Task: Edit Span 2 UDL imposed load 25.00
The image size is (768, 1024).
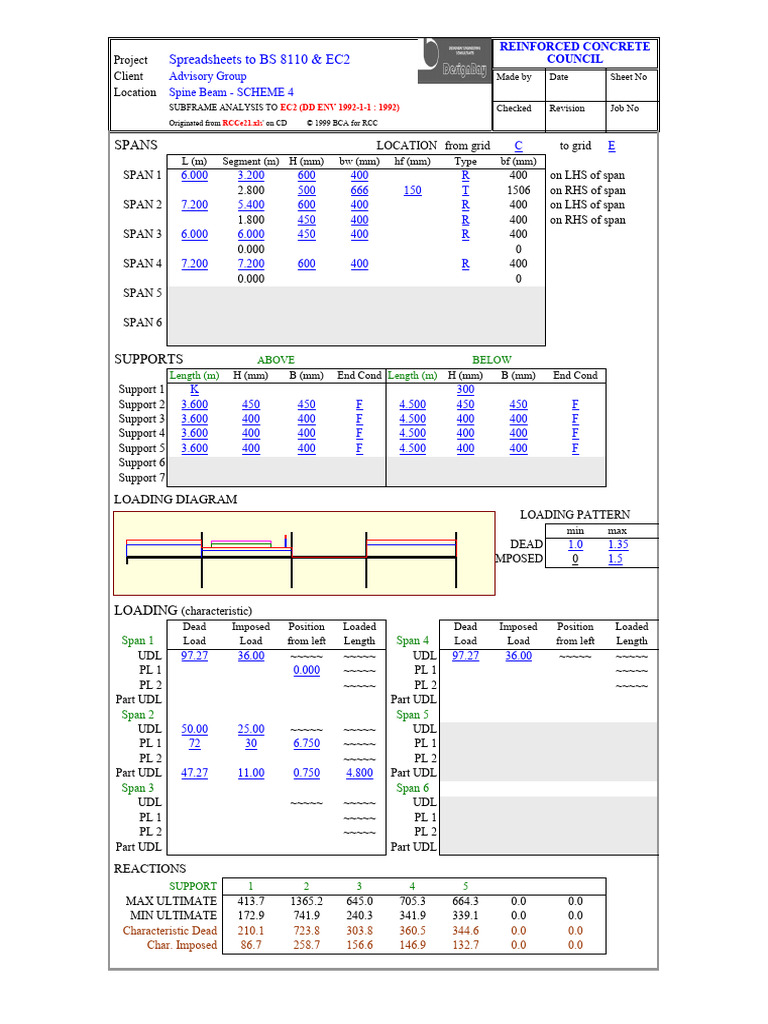Action: pyautogui.click(x=251, y=729)
